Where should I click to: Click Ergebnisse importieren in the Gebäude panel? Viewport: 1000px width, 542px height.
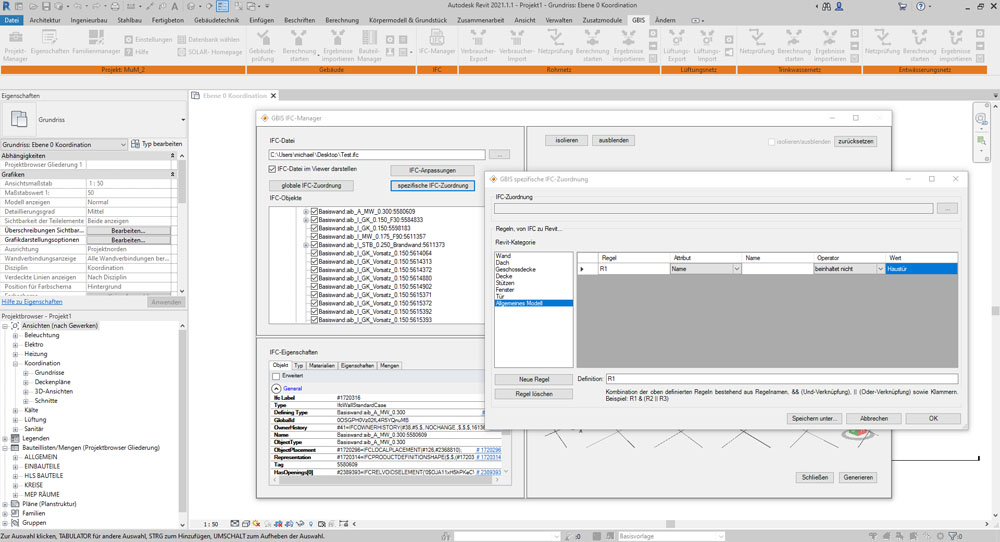(337, 45)
